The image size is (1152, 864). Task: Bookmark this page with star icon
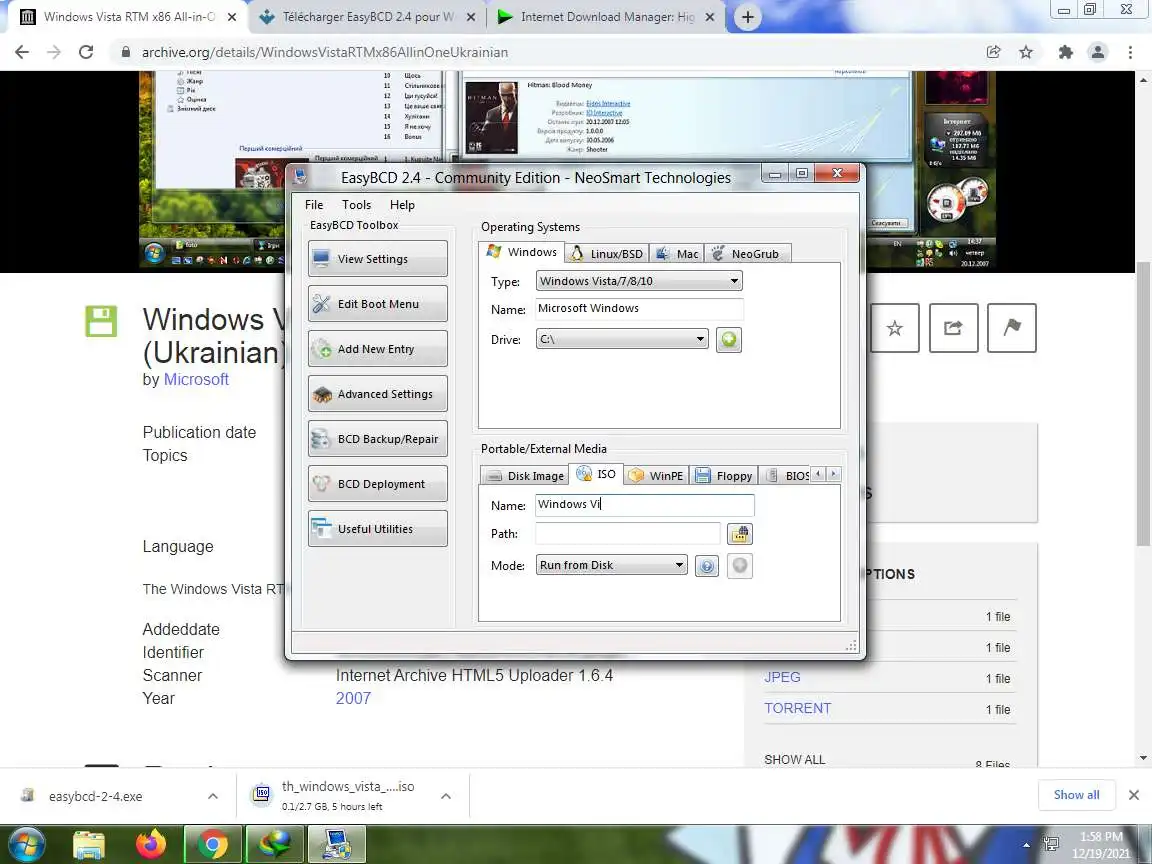click(x=1026, y=52)
